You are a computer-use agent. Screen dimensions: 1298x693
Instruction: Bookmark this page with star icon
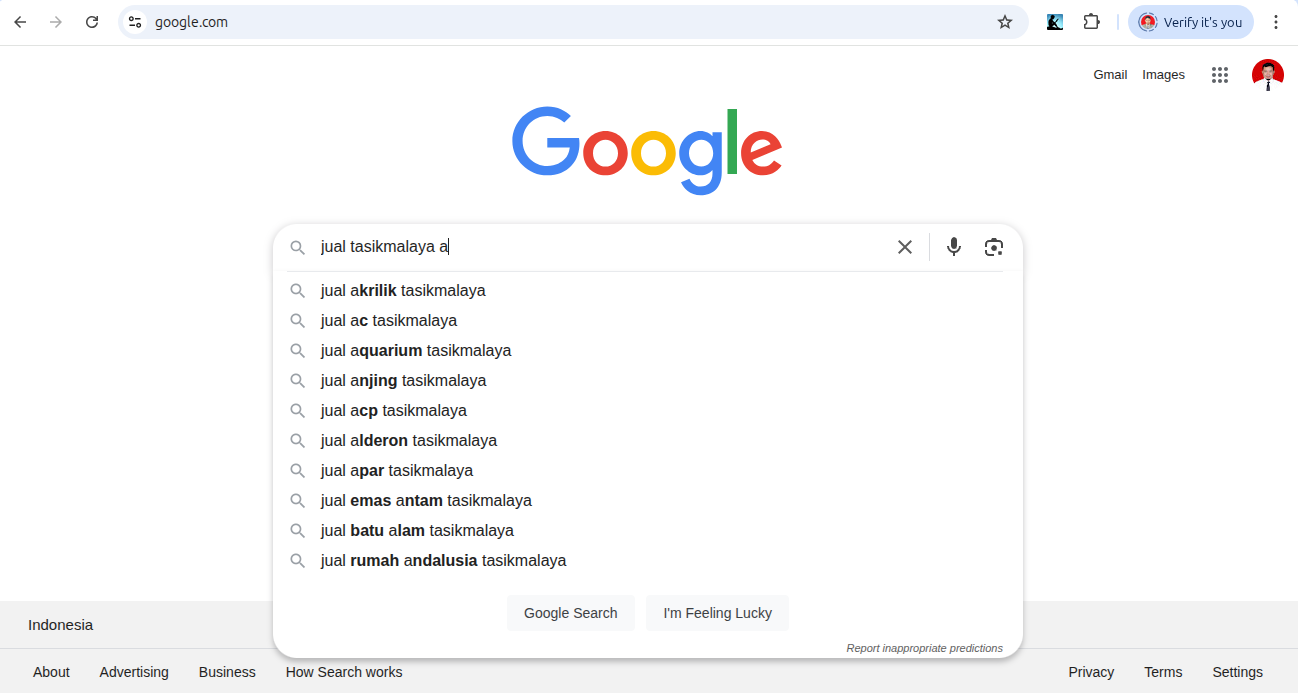click(x=1005, y=22)
